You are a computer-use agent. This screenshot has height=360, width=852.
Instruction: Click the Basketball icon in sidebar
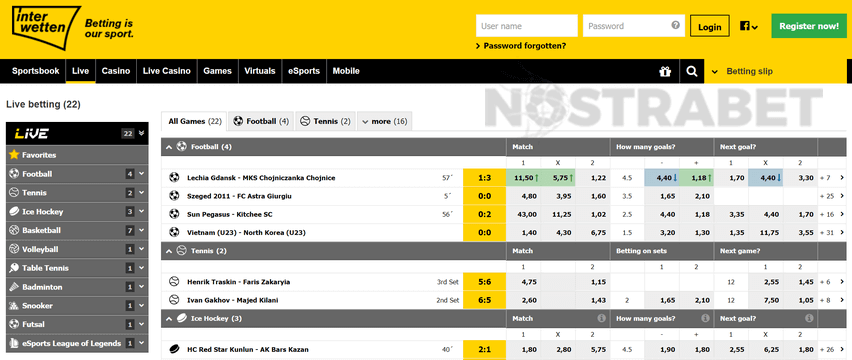pyautogui.click(x=14, y=230)
